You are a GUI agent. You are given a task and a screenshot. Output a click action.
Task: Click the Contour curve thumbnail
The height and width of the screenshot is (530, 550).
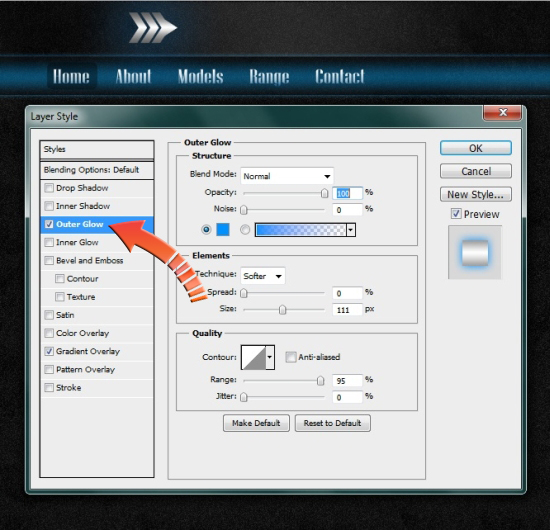[x=254, y=357]
